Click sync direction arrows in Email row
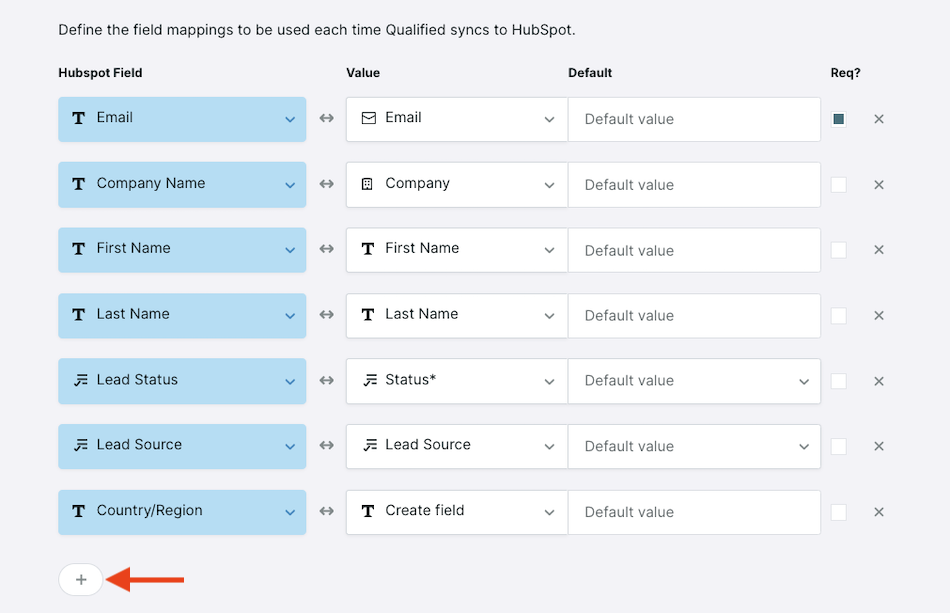The image size is (950, 613). 327,118
